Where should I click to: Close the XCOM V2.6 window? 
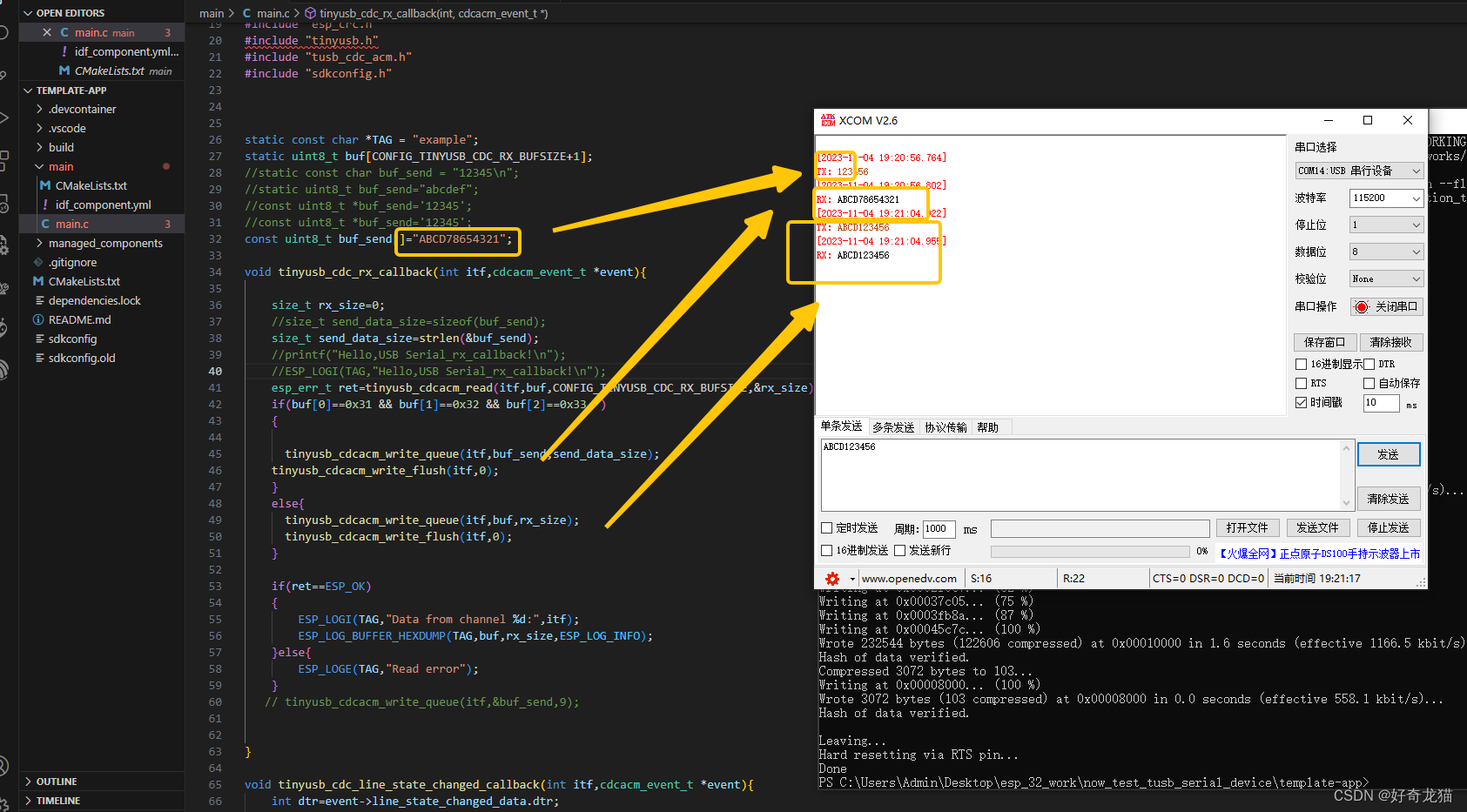1408,120
